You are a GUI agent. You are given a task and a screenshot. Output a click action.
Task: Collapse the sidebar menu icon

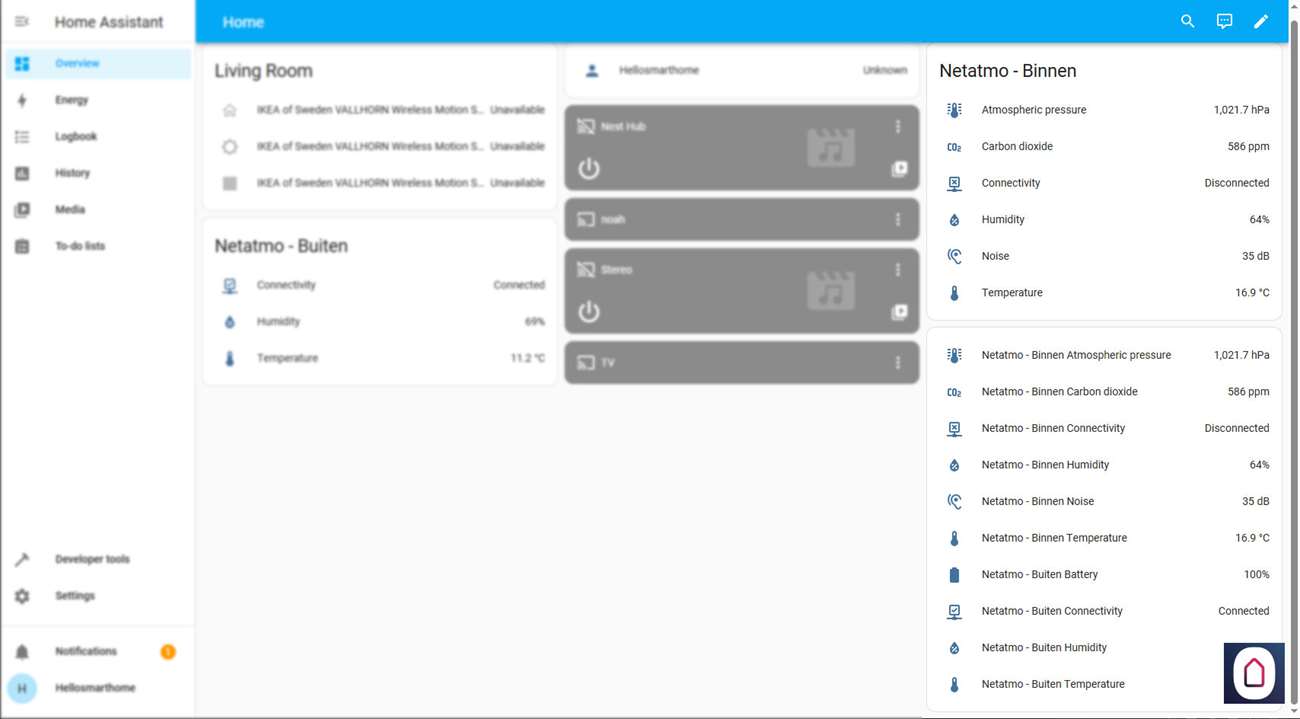pyautogui.click(x=22, y=21)
